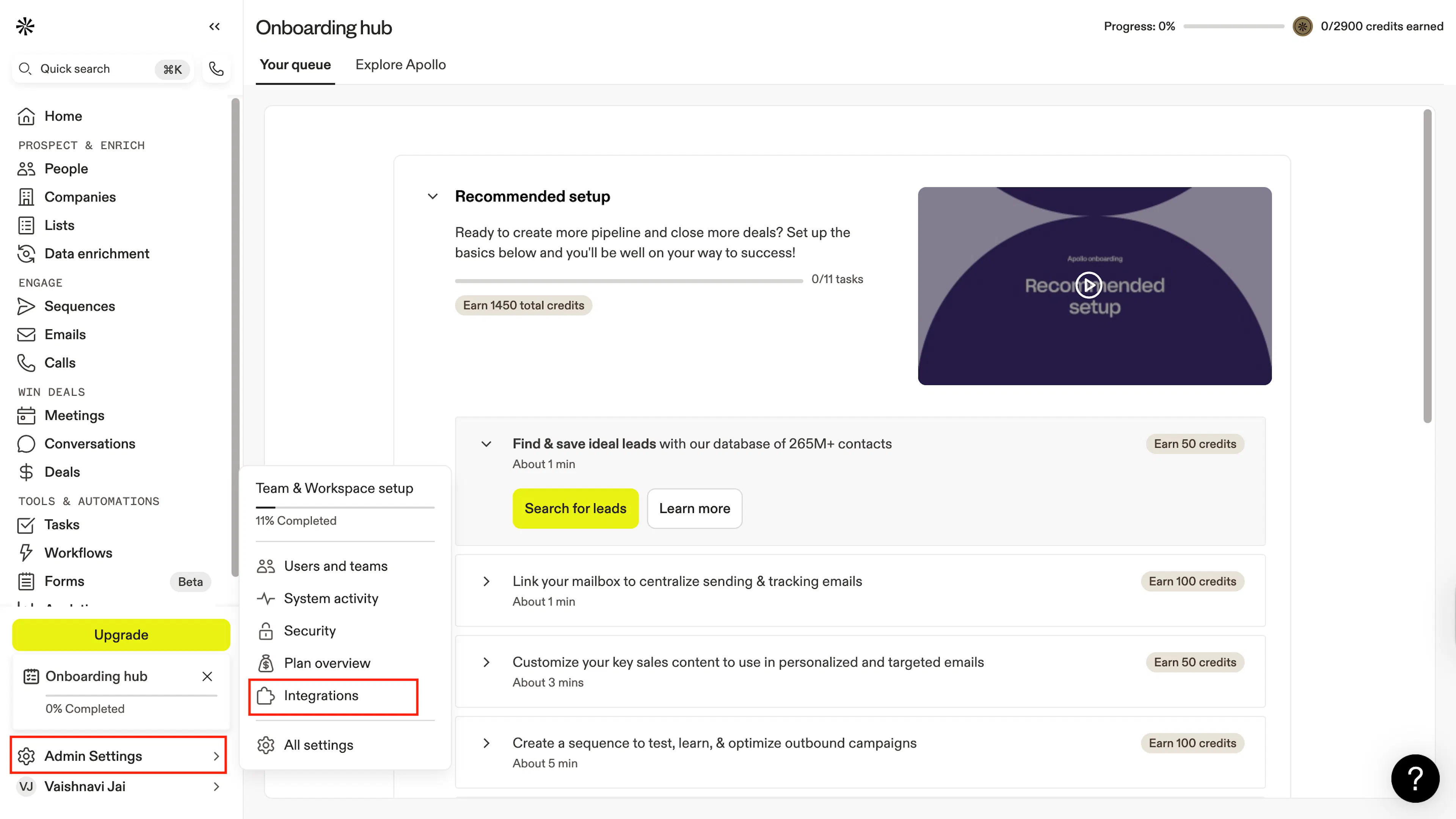
Task: Expand the Admin Settings submenu
Action: [x=118, y=756]
